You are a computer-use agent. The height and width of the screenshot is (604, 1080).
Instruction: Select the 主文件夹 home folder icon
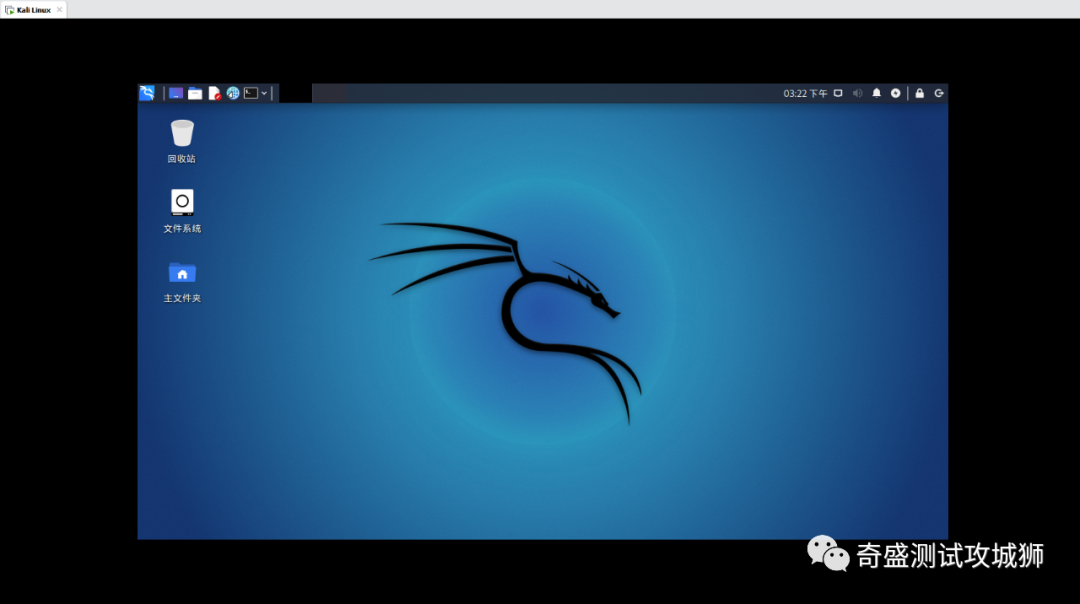(182, 282)
